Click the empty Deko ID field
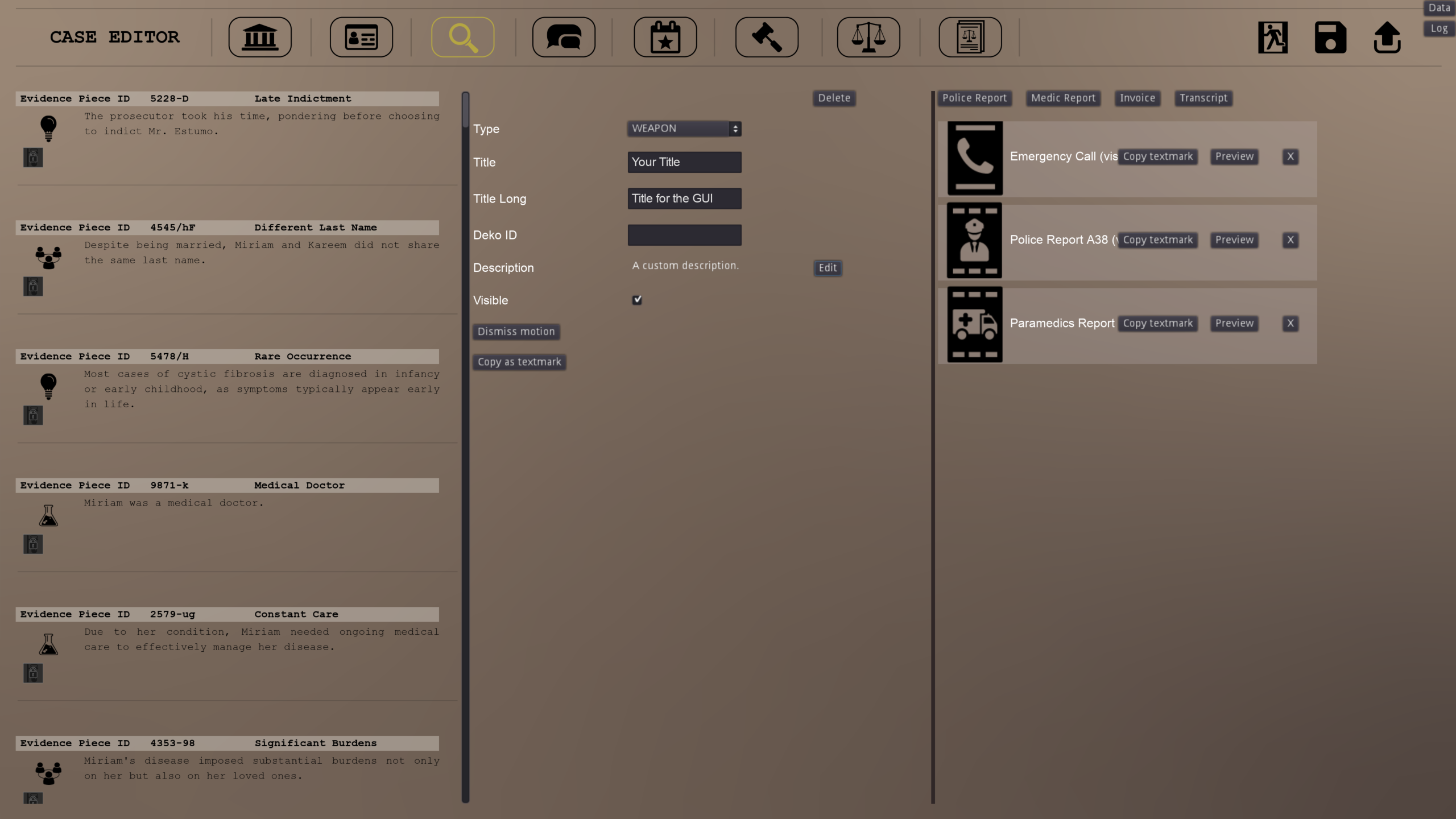The width and height of the screenshot is (1456, 819). 684,235
